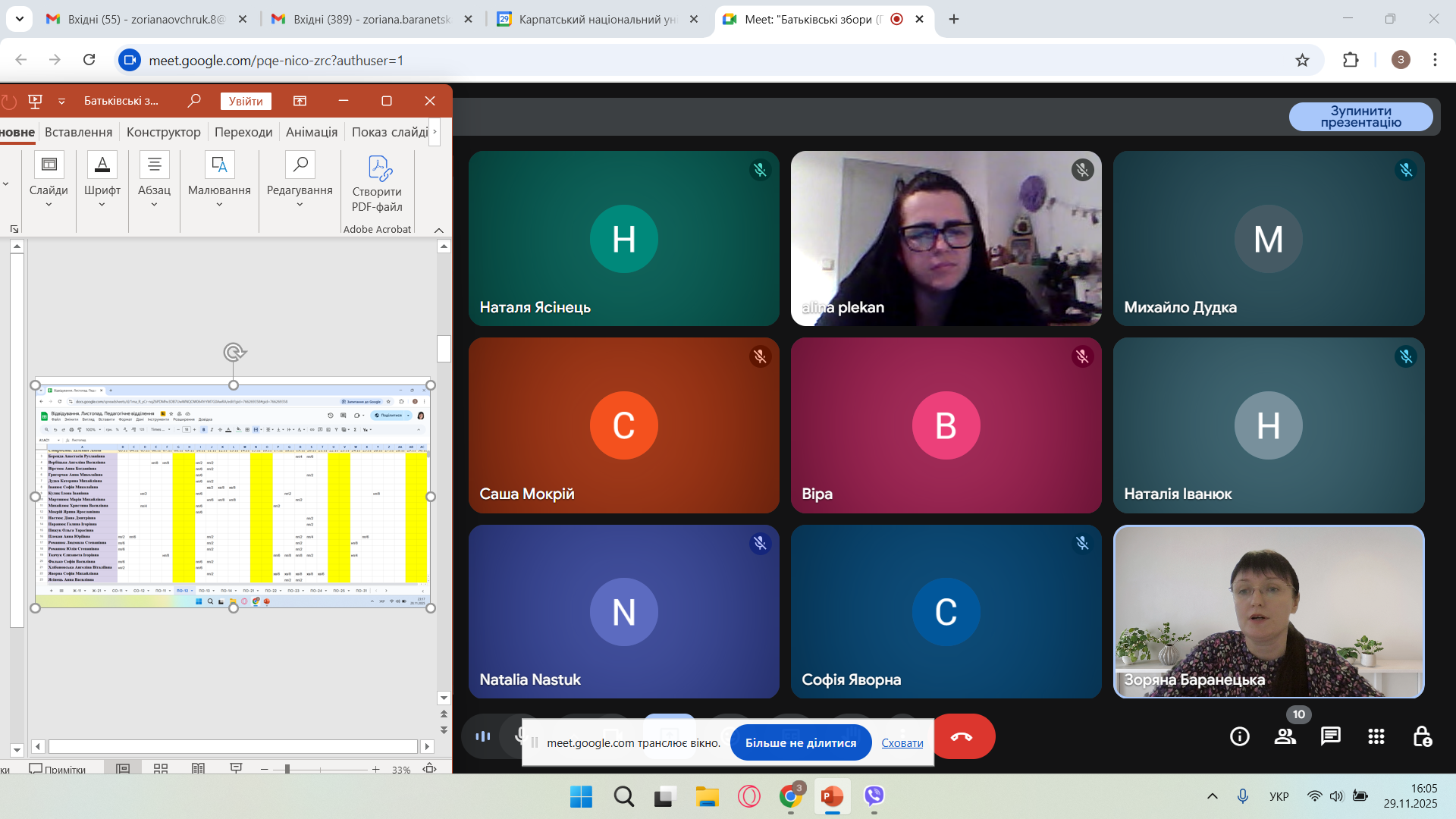Hang up with the red call button

[962, 736]
